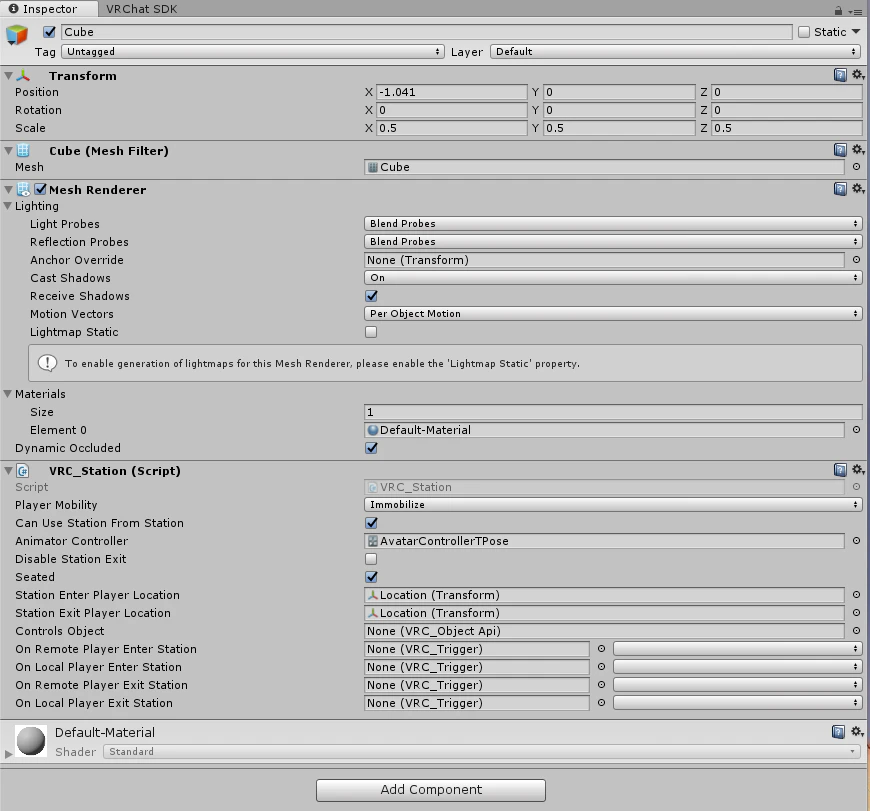Collapse the Materials foldout
This screenshot has height=811, width=870.
click(x=8, y=393)
